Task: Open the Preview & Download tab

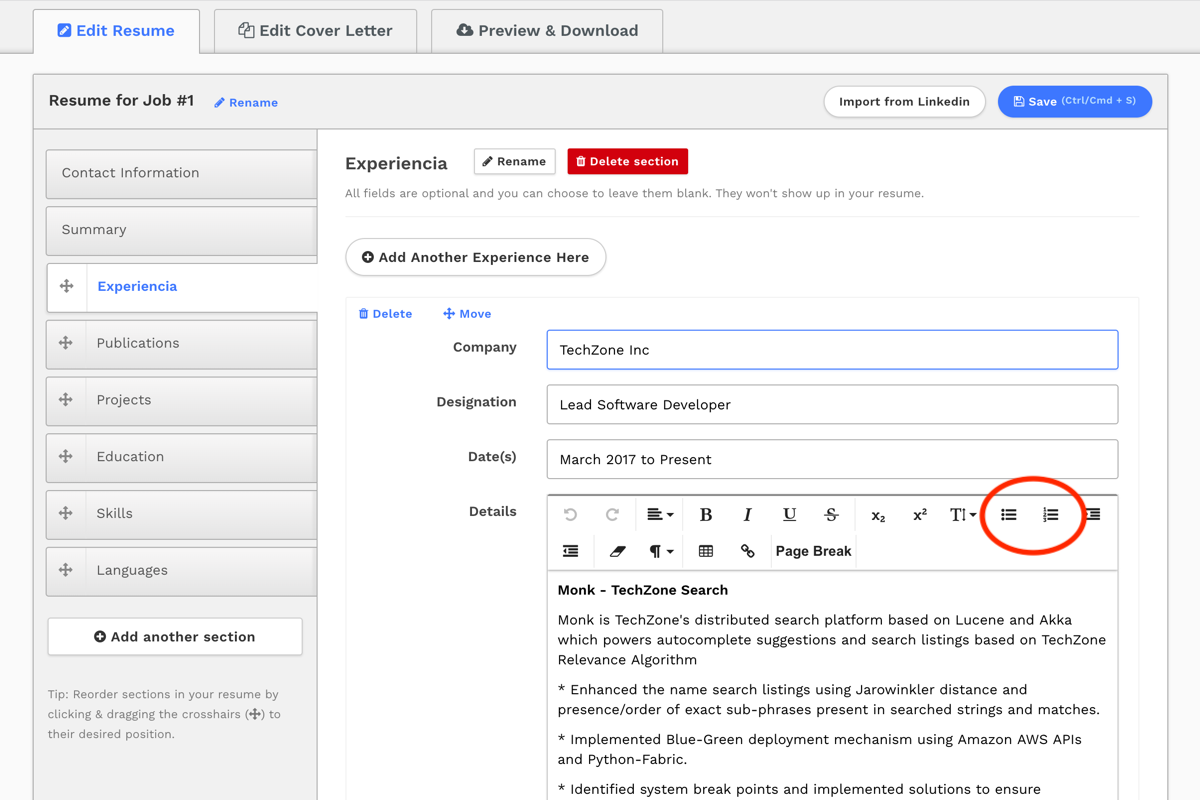Action: pyautogui.click(x=546, y=31)
